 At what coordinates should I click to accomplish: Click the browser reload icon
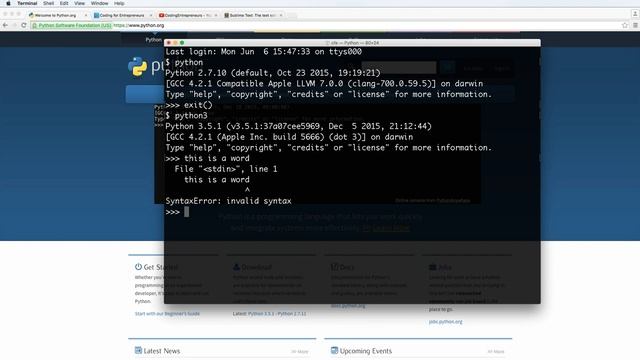(x=24, y=25)
